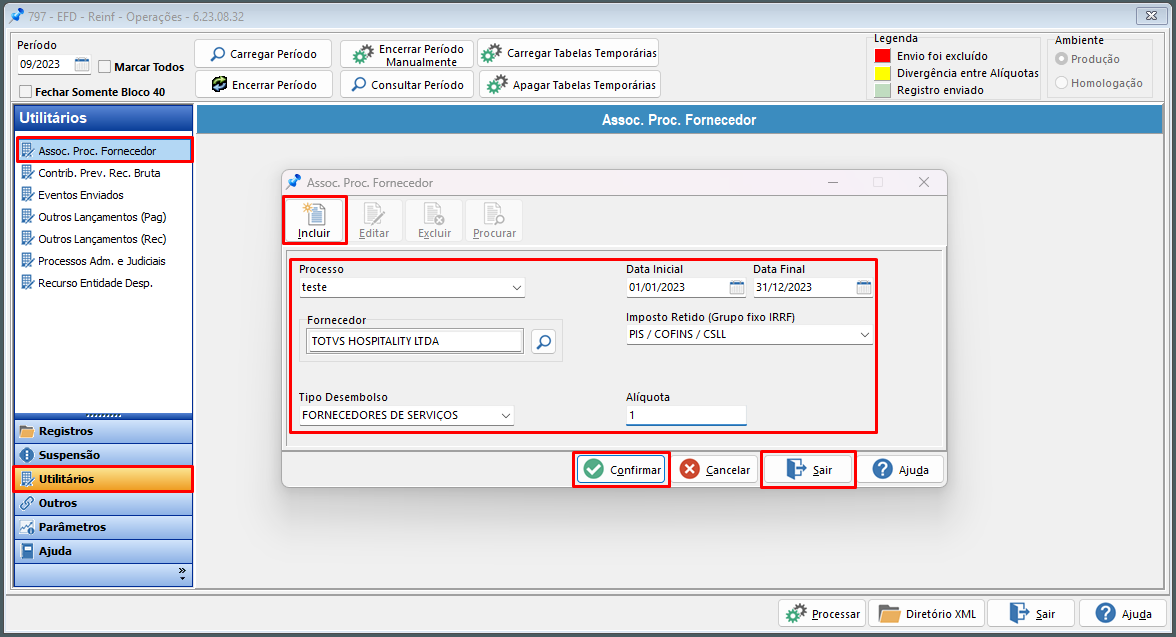
Task: Click the Incluir toolbar icon in dialog
Action: [x=314, y=215]
